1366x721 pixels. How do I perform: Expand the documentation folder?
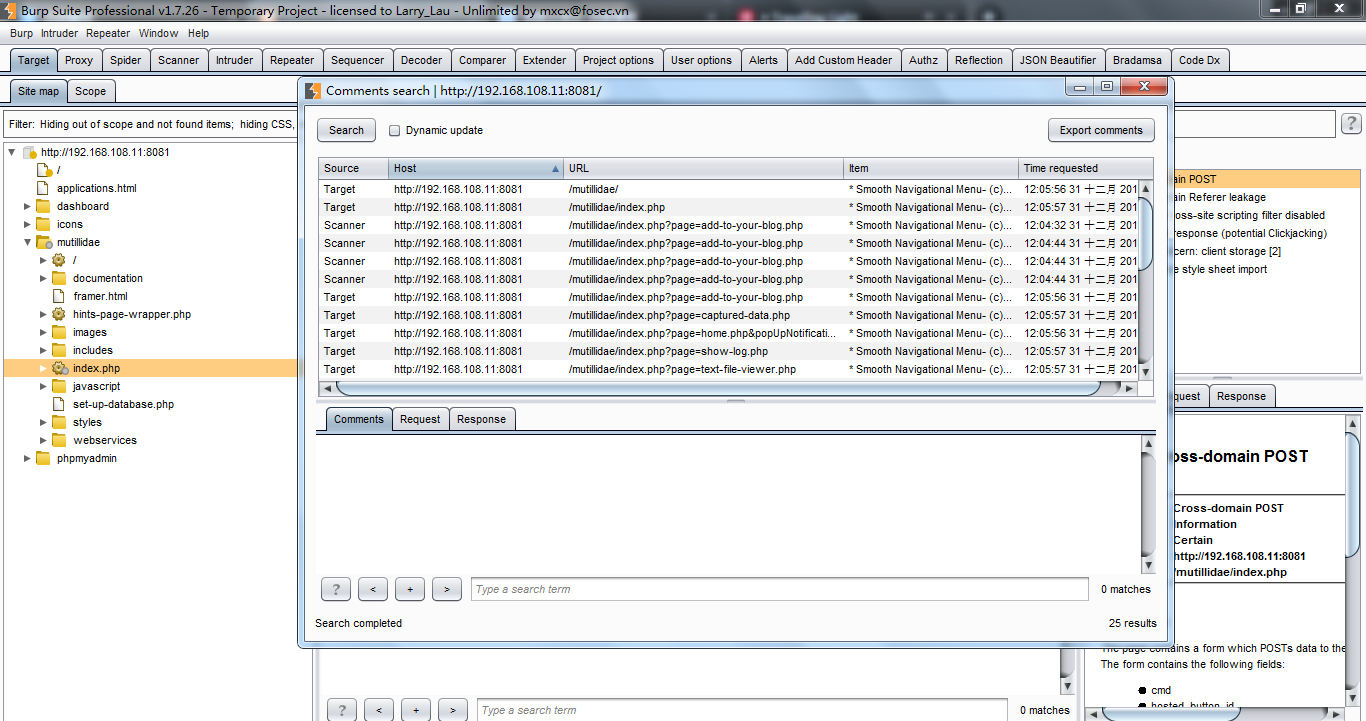pos(44,278)
